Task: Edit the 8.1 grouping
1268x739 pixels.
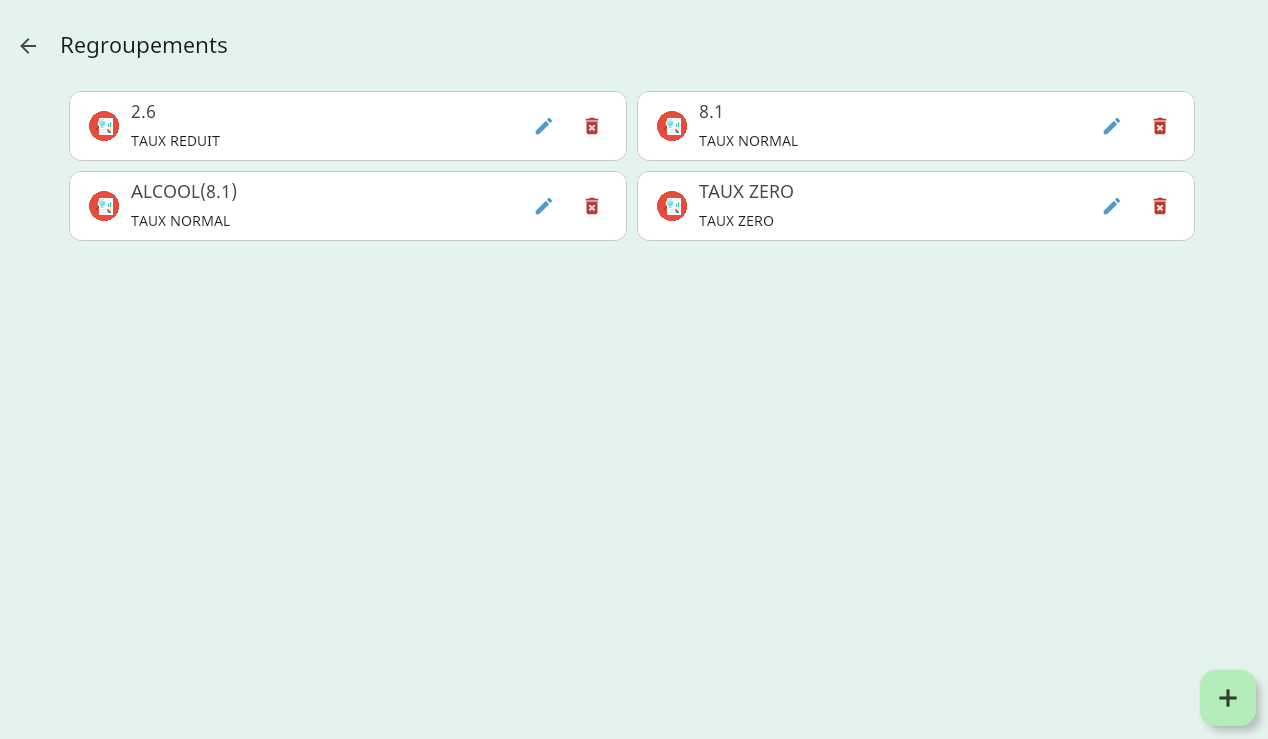Action: 1112,126
